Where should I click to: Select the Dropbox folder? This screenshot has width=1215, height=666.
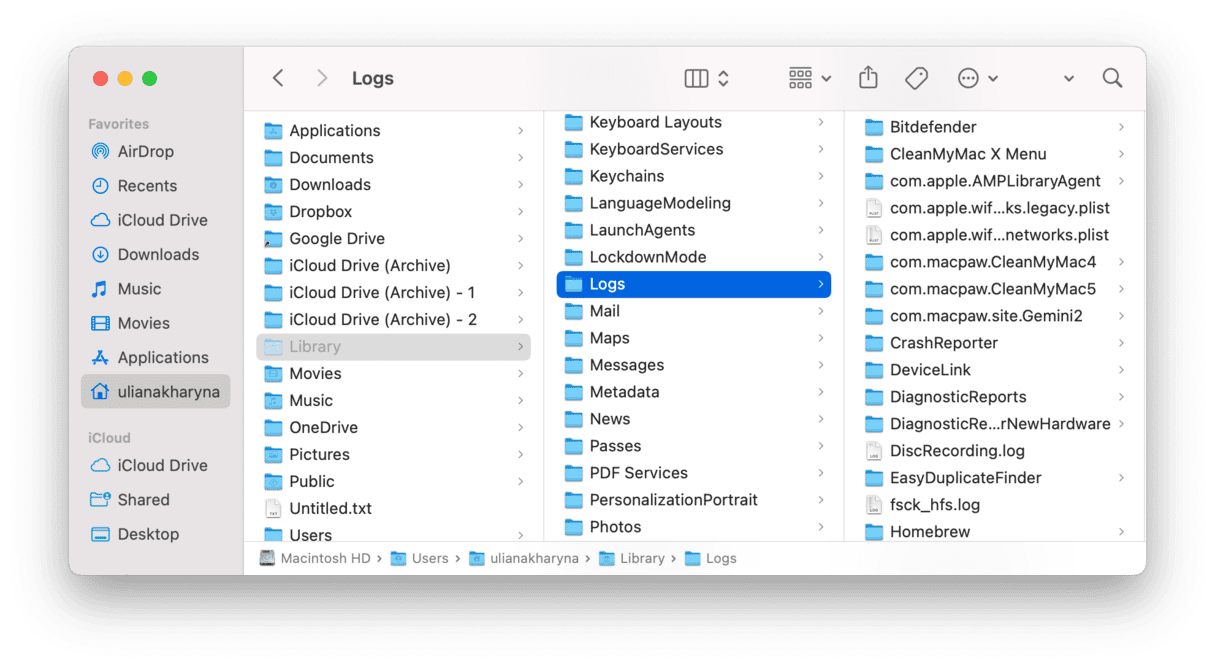(x=394, y=212)
